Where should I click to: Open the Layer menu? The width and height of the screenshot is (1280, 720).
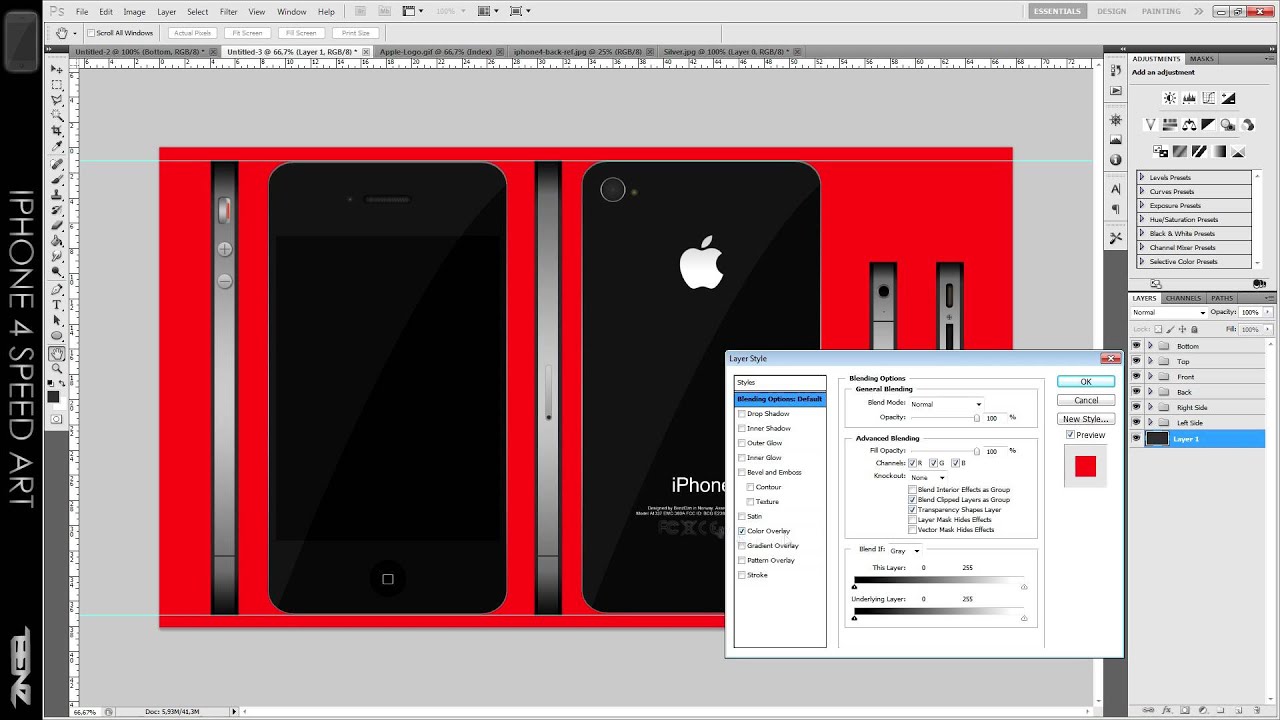pyautogui.click(x=166, y=11)
